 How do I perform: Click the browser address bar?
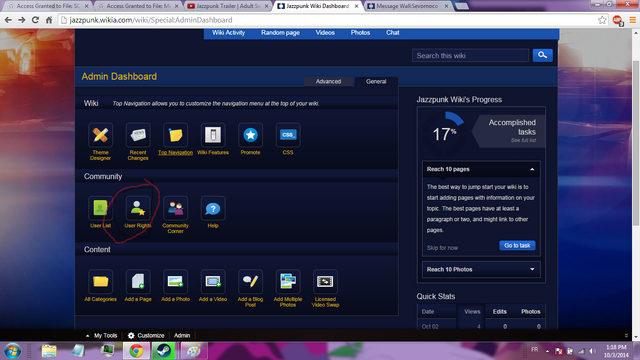point(327,20)
